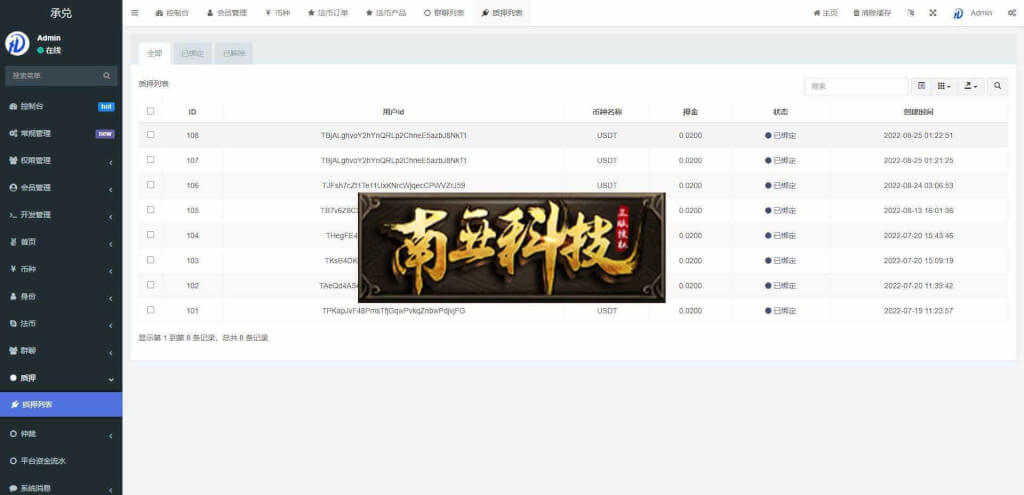Open the columns dropdown in the table toolbar
The image size is (1024, 495).
[944, 86]
